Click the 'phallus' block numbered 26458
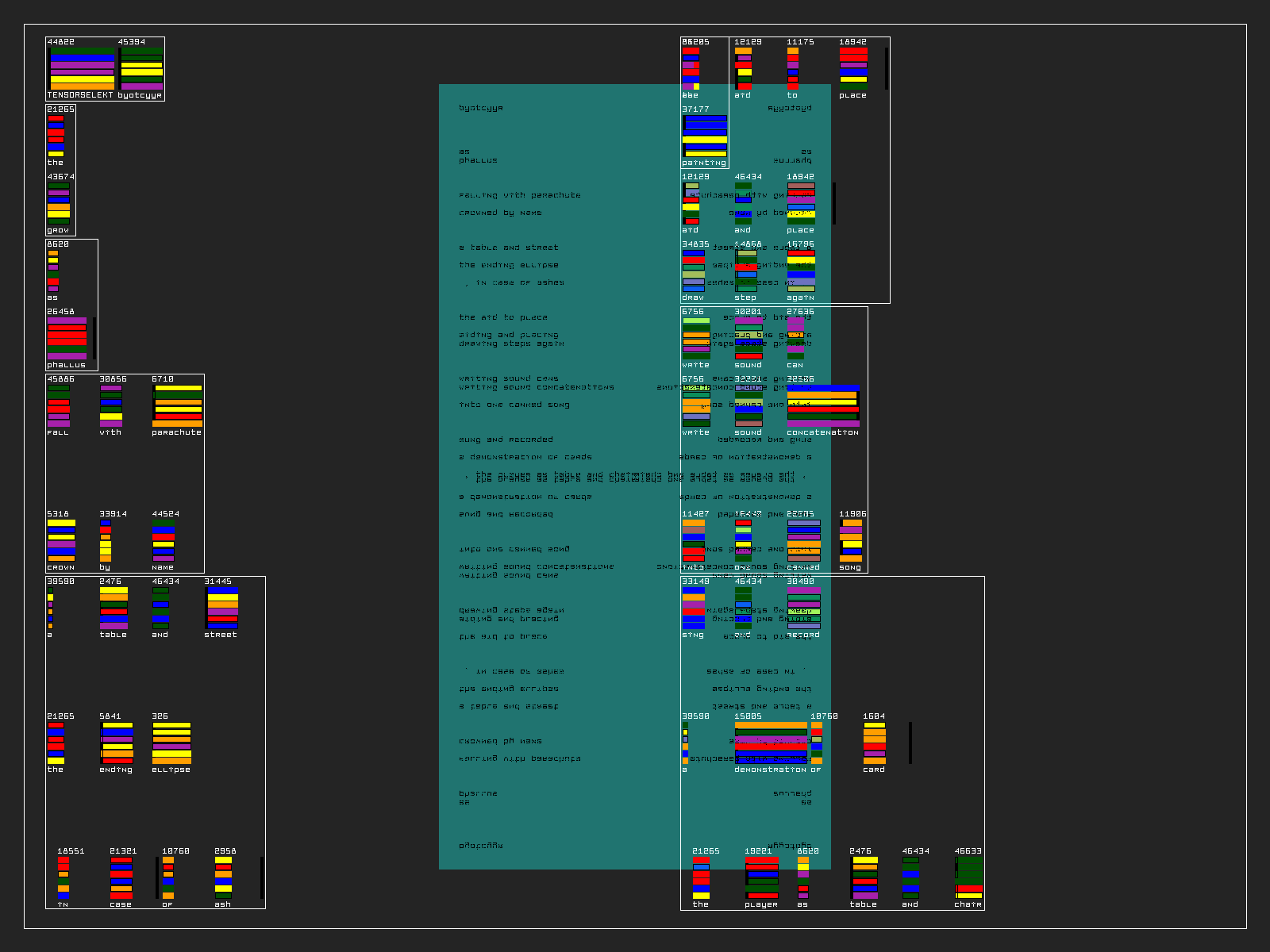The width and height of the screenshot is (1270, 952). pos(67,339)
